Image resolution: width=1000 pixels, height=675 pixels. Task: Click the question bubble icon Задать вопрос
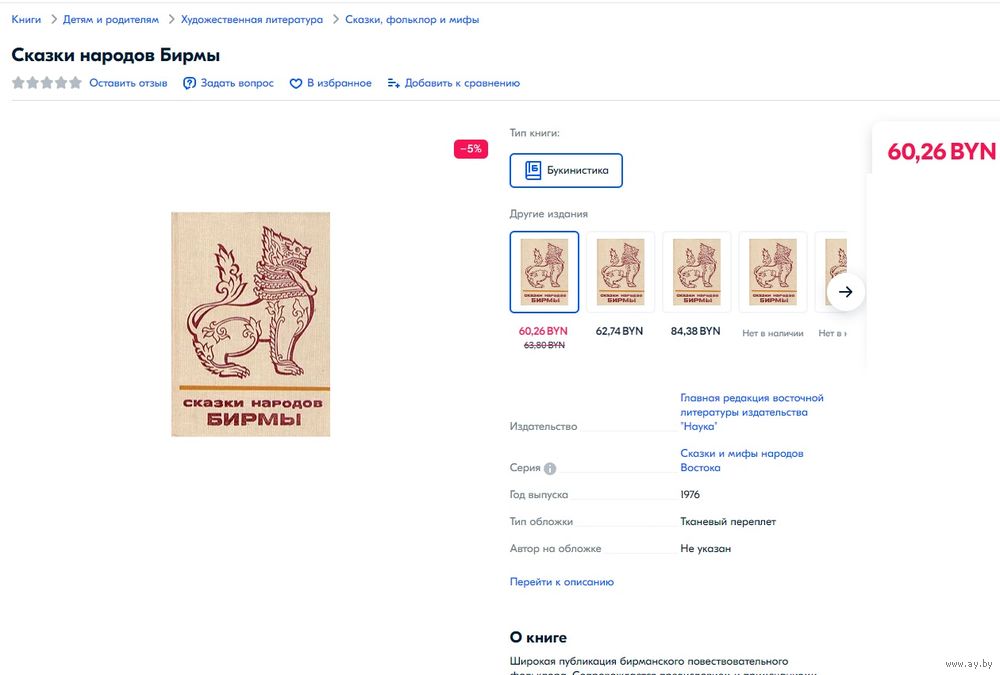pos(189,84)
